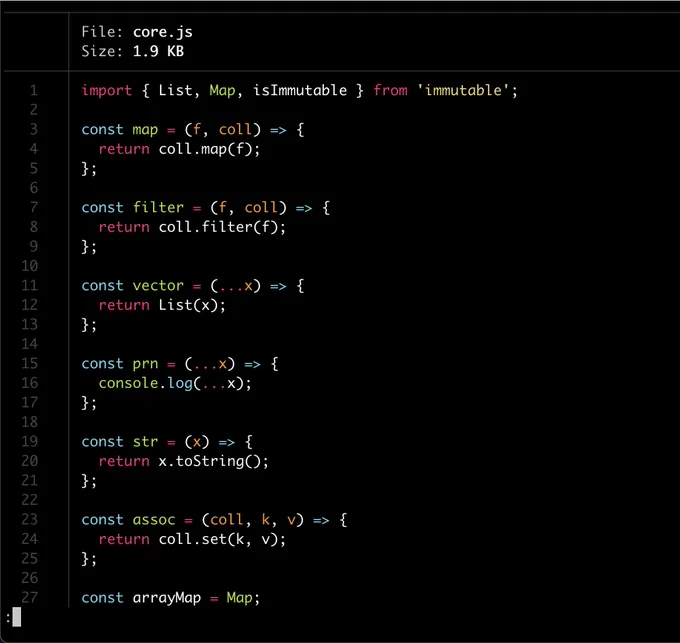The width and height of the screenshot is (680, 643).
Task: Click the import keyword on line 1
Action: click(x=107, y=90)
